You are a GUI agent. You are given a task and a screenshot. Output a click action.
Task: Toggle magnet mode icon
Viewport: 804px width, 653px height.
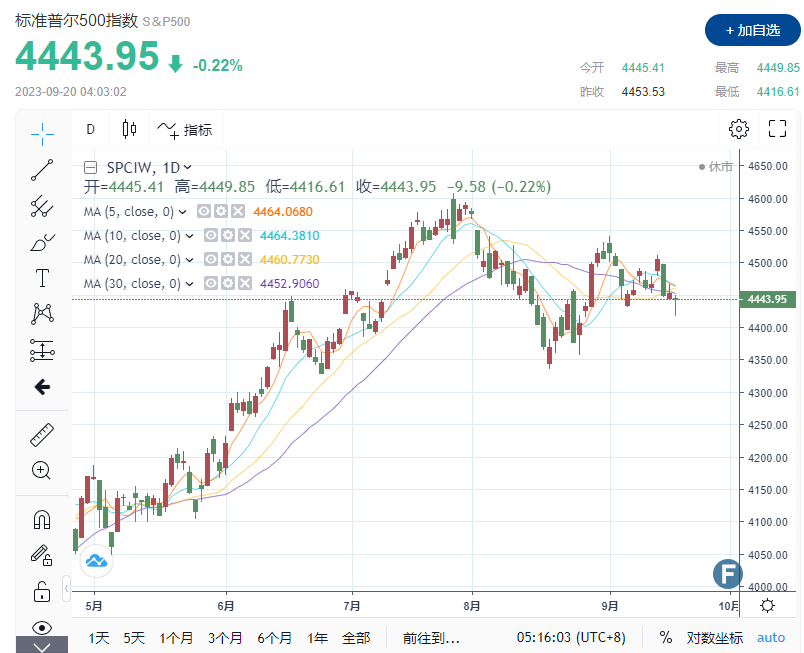(42, 519)
